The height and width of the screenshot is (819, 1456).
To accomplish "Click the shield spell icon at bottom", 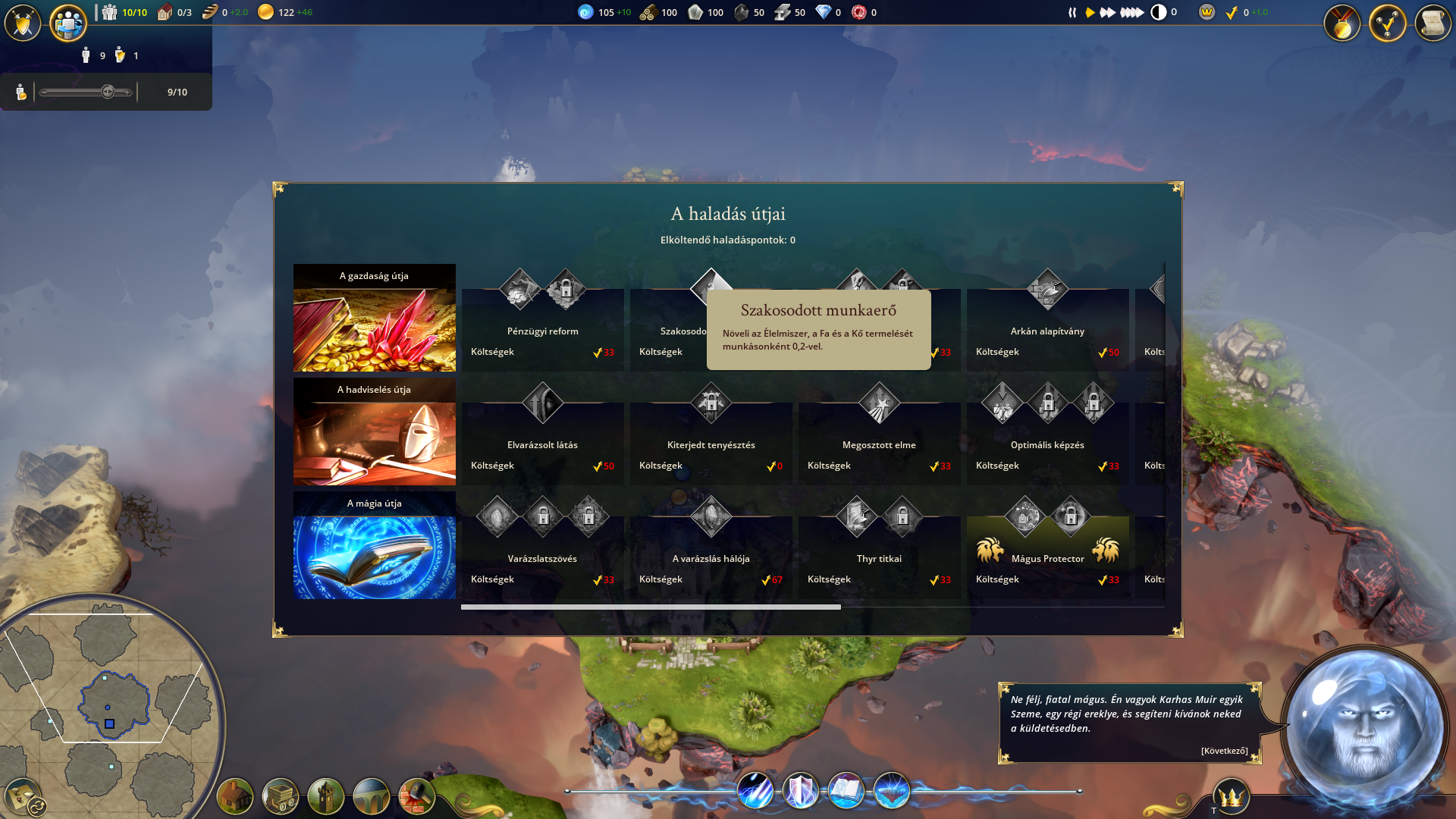I will click(x=801, y=791).
